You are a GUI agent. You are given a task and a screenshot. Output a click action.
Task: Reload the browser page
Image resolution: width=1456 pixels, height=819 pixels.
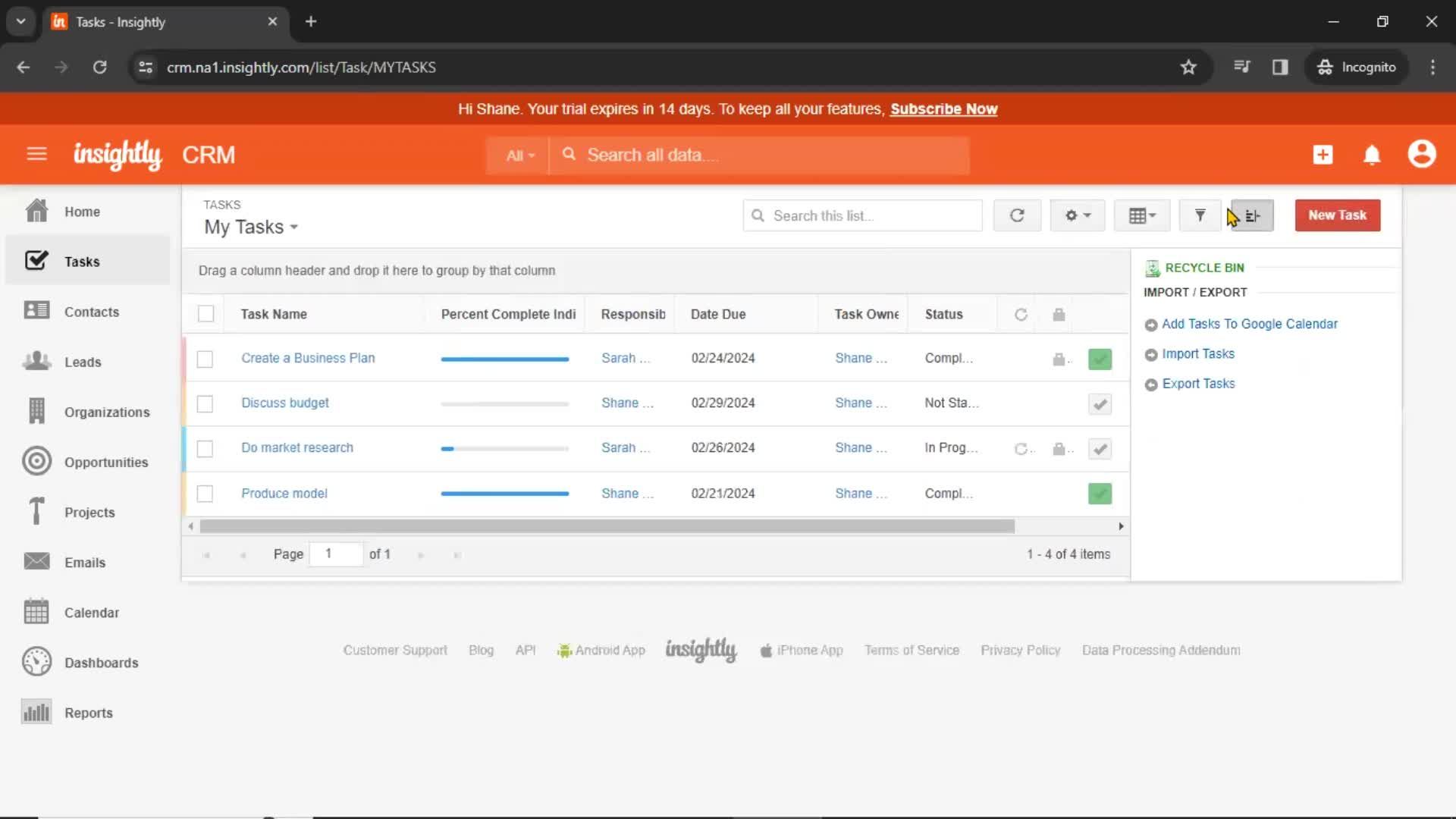pyautogui.click(x=99, y=67)
